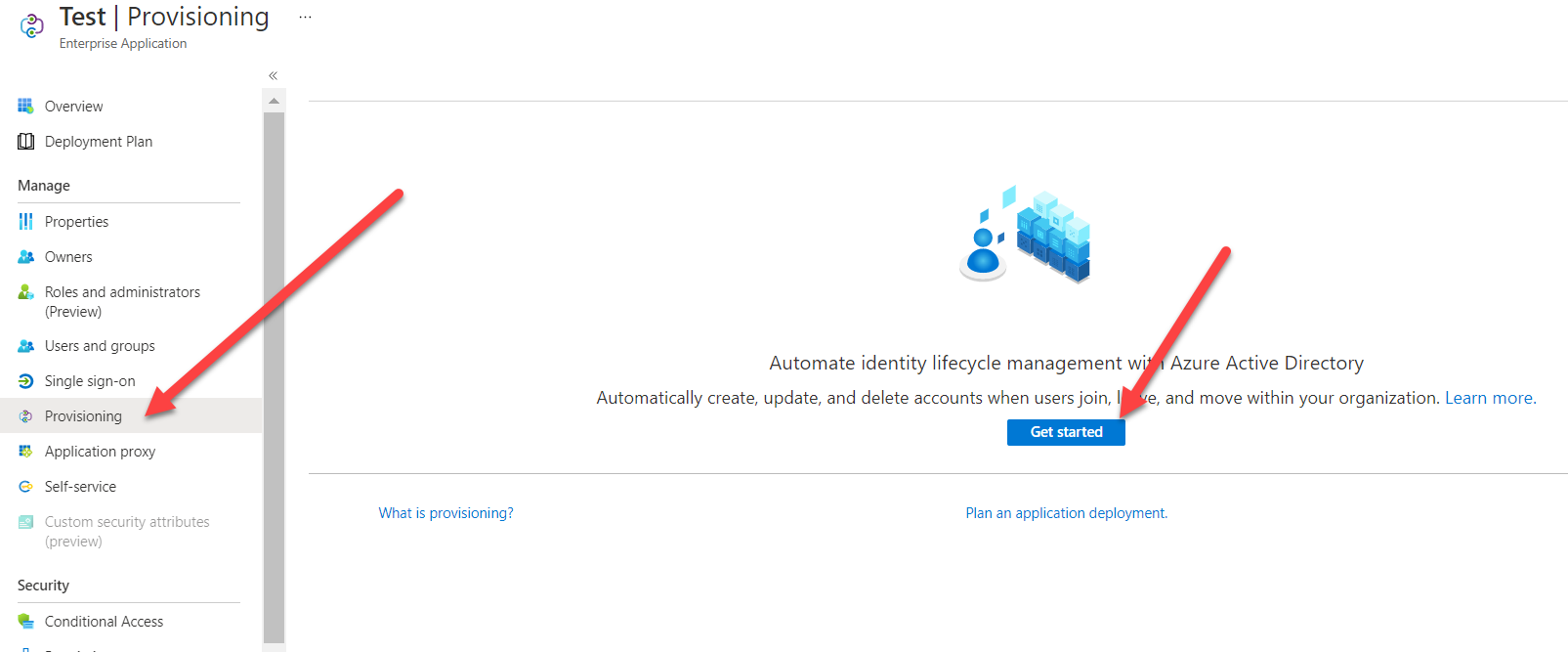Open the Users and groups menu item
The image size is (1568, 652).
point(100,346)
